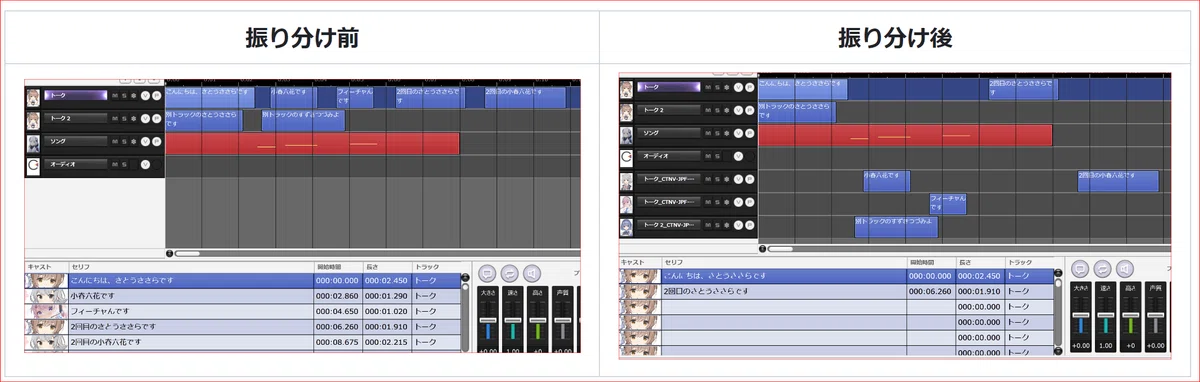Image resolution: width=1200 pixels, height=382 pixels.
Task: Select 別トラックのすずきつづみよ clip, 振り分け前 timeline
Action: click(303, 120)
